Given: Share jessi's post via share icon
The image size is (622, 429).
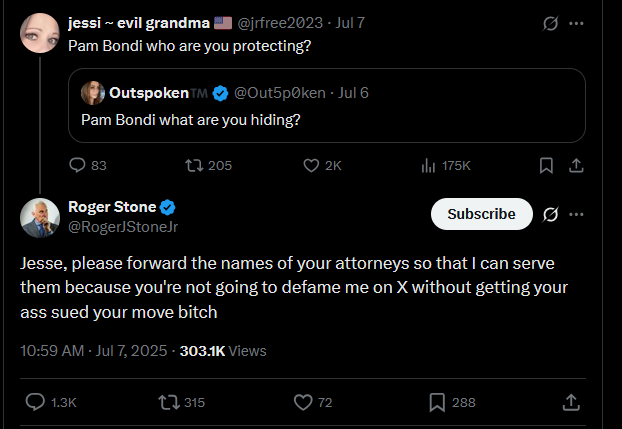Looking at the screenshot, I should (x=576, y=165).
